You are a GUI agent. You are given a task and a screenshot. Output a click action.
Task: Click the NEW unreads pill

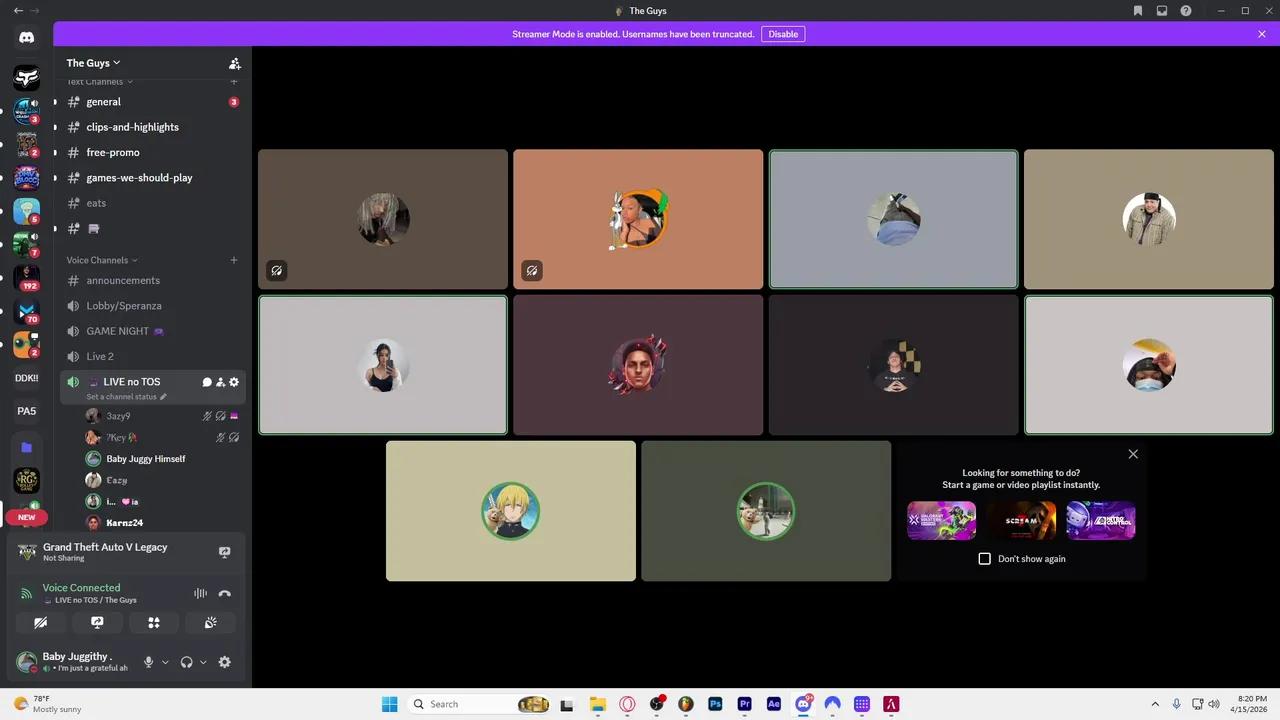tap(27, 517)
